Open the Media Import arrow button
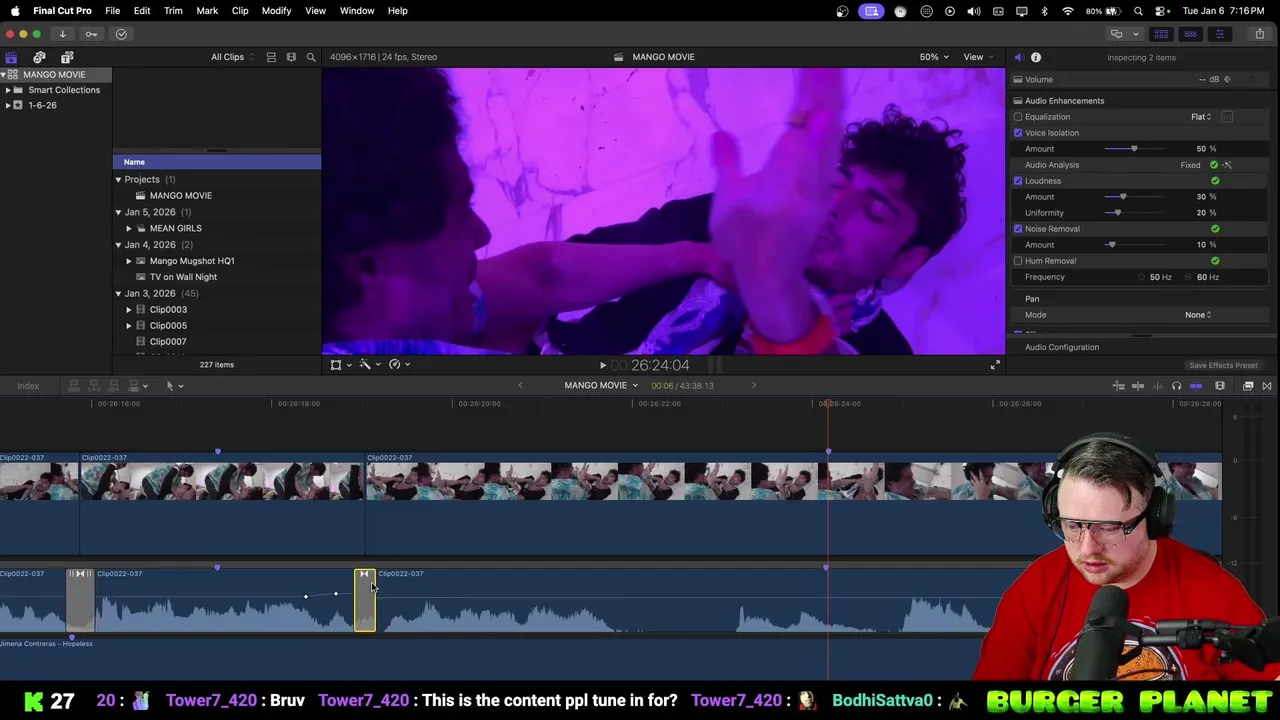1280x720 pixels. (x=62, y=34)
